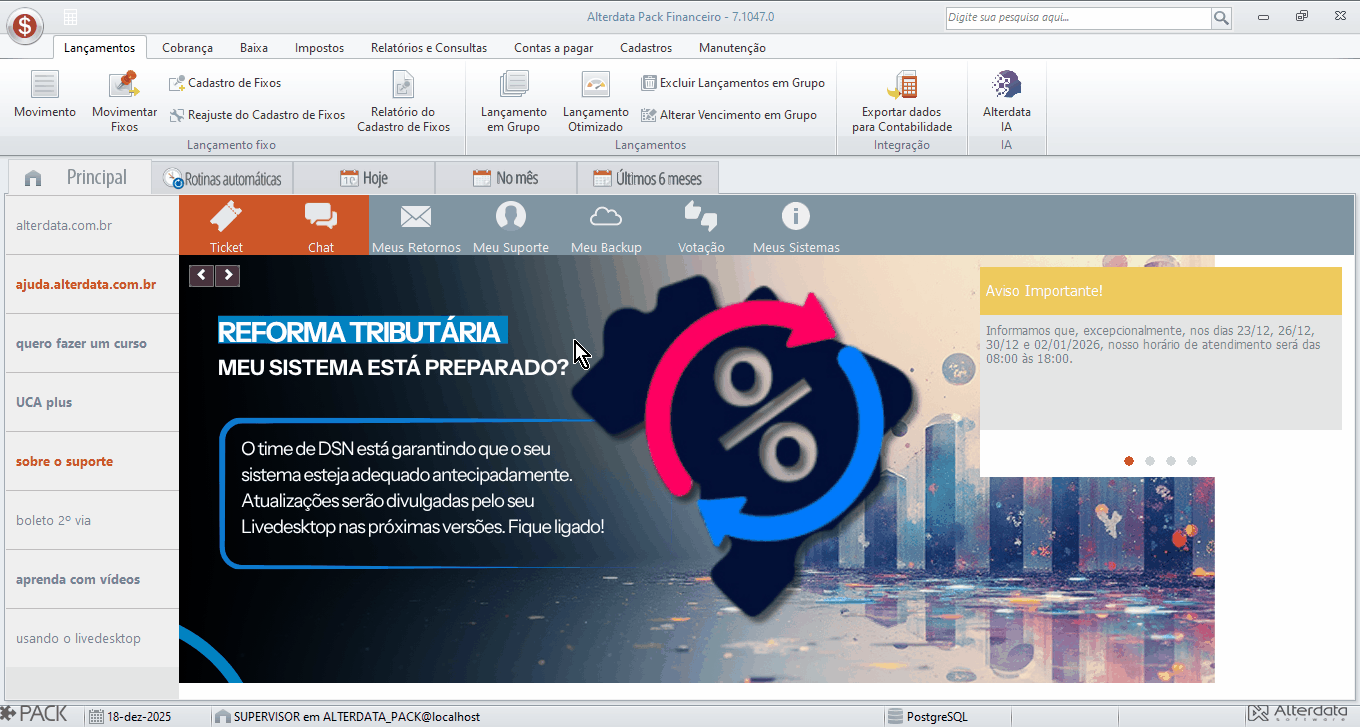1360x727 pixels.
Task: Open the Manutenção ribbon tab
Action: (x=732, y=48)
